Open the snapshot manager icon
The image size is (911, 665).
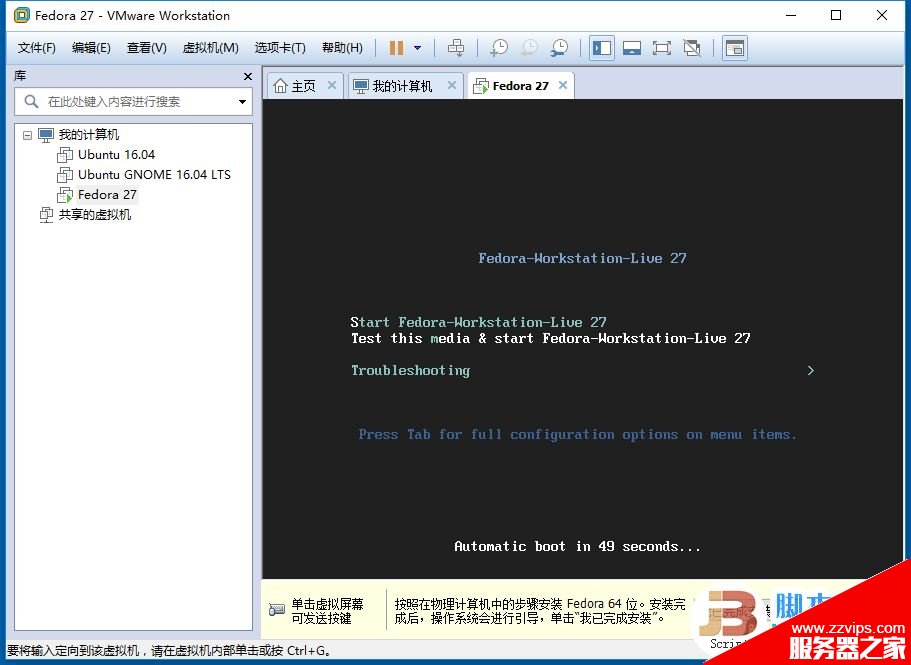click(x=559, y=48)
